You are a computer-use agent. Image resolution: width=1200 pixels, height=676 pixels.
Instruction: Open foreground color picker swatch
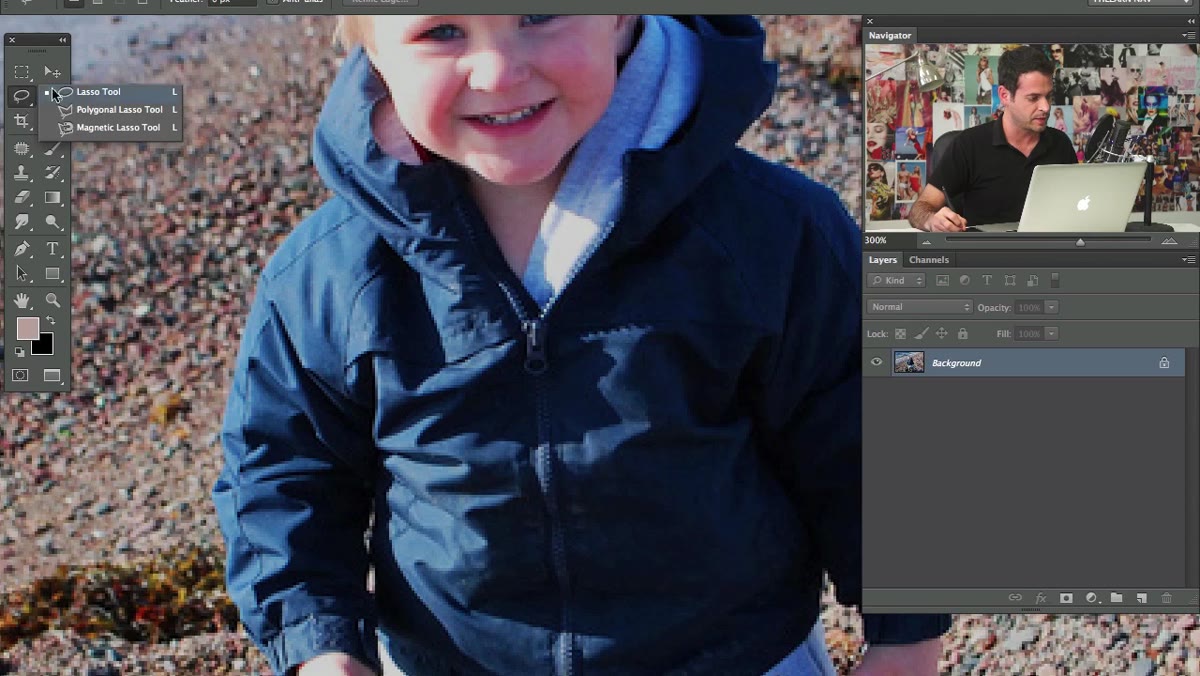(27, 328)
